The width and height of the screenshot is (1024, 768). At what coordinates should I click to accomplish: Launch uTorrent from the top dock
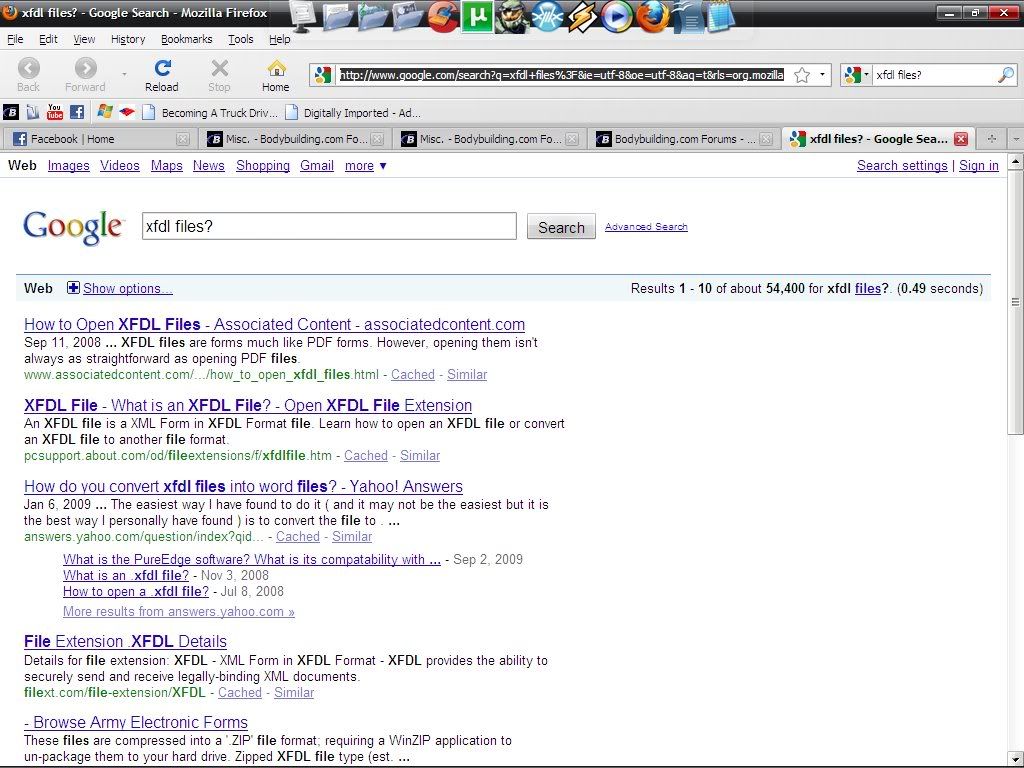click(x=477, y=17)
